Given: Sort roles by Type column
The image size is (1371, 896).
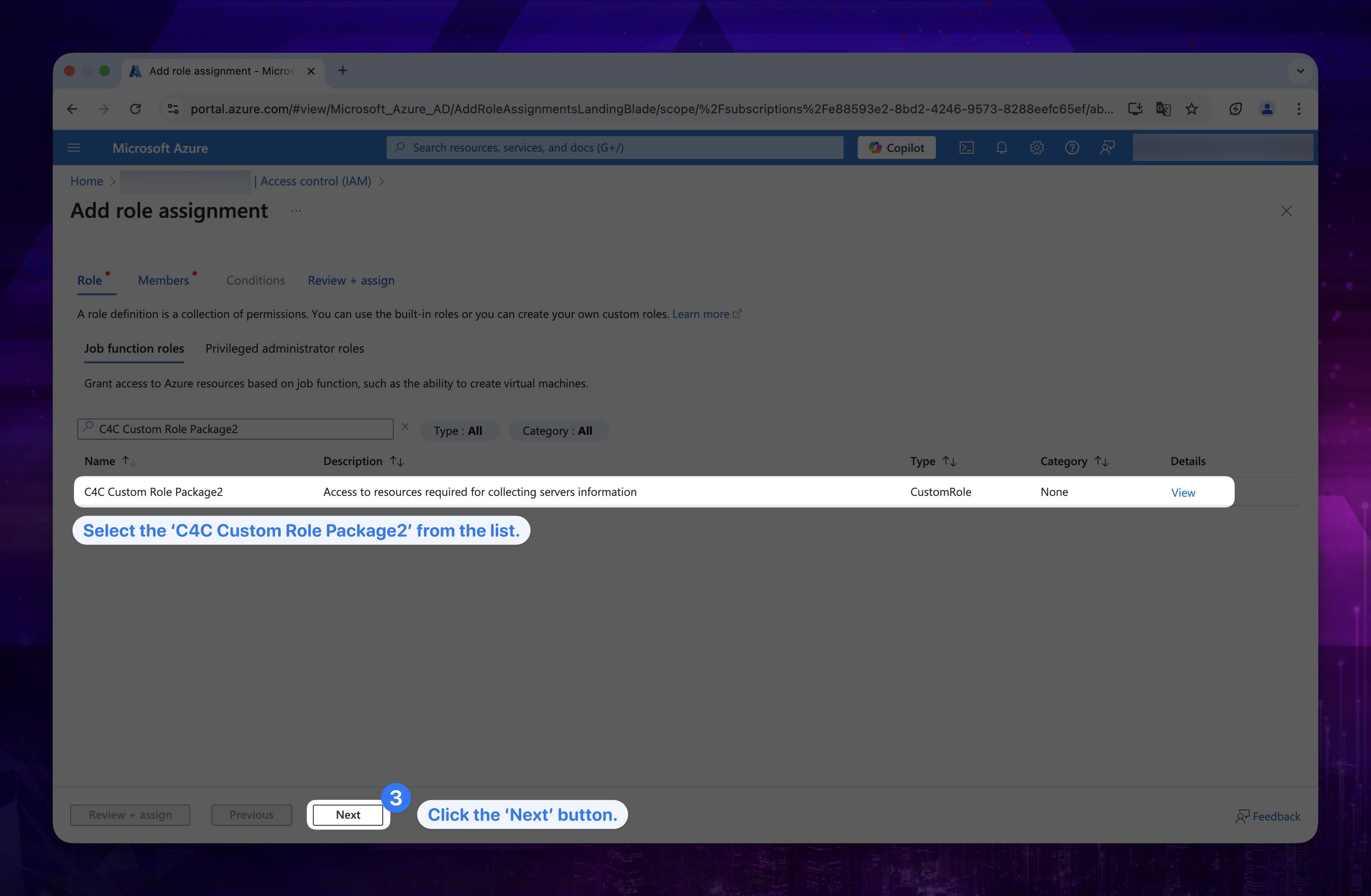Looking at the screenshot, I should click(x=933, y=461).
